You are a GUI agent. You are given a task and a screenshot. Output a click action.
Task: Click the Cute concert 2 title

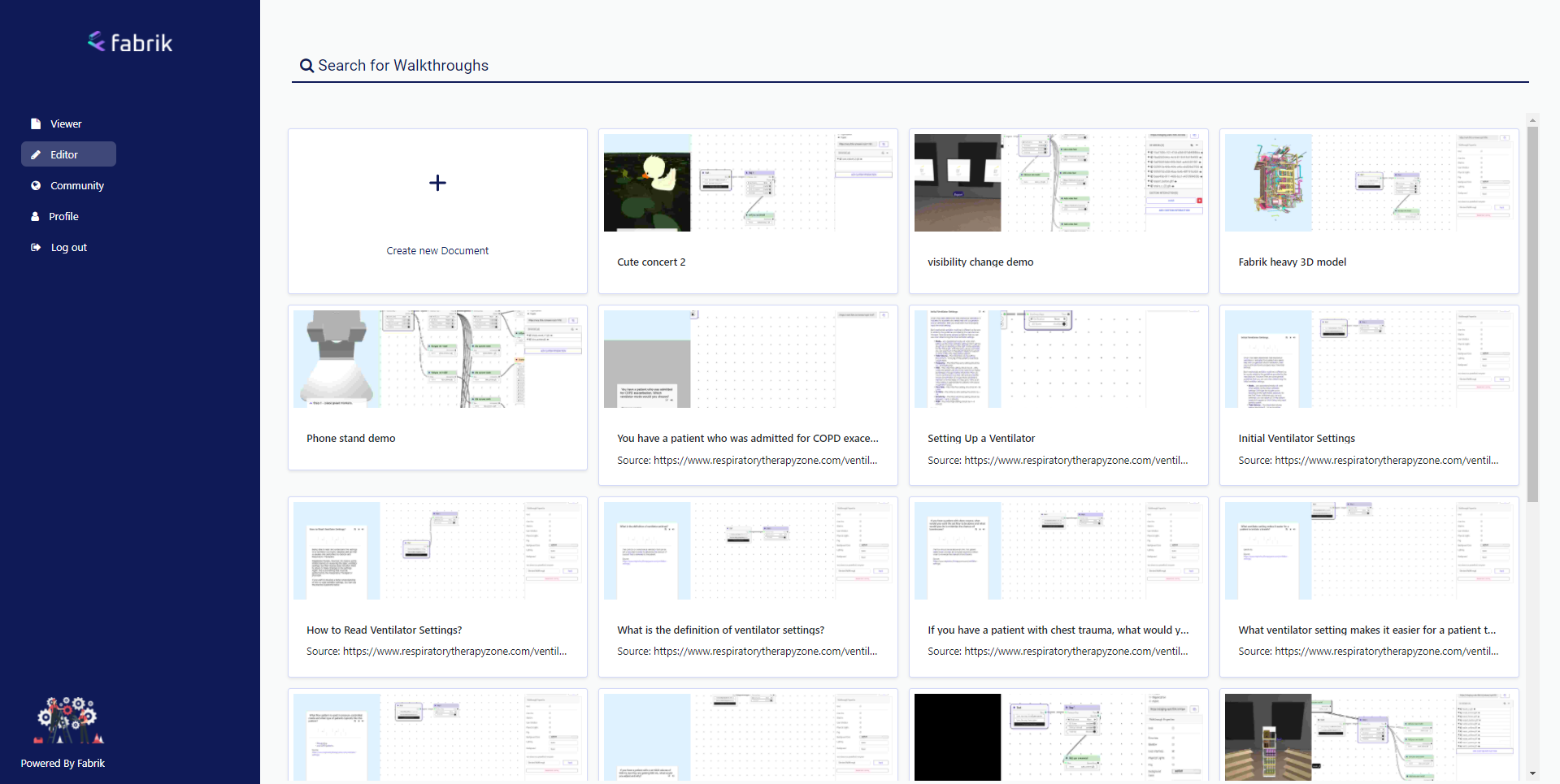651,262
